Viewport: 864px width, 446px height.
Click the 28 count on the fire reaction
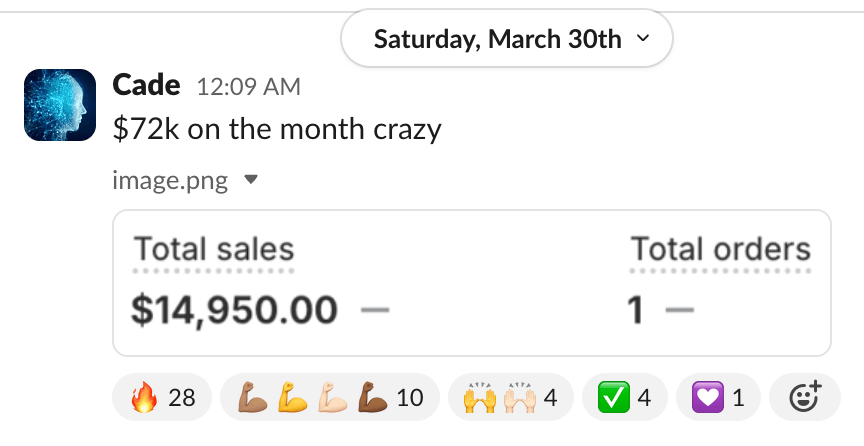[x=181, y=398]
